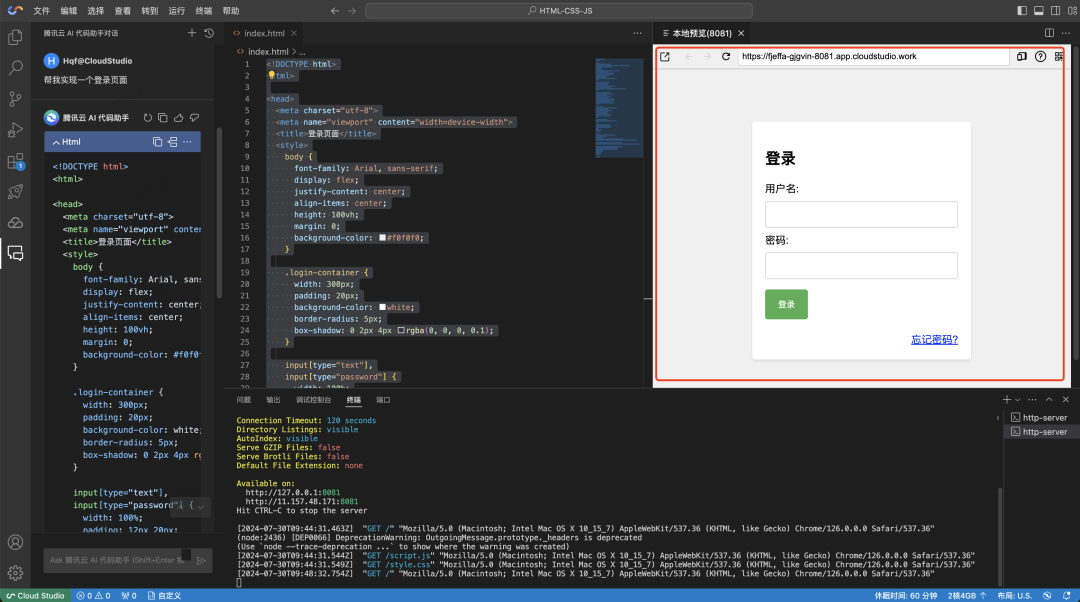
Task: Open the errors and warnings status item
Action: 94,596
